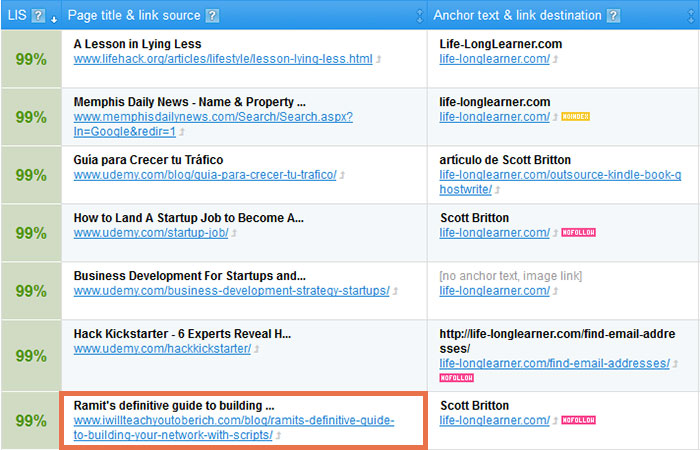Select title 'A Lesson in Lying Less'
Viewport: 700px width, 450px height.
pyautogui.click(x=138, y=44)
